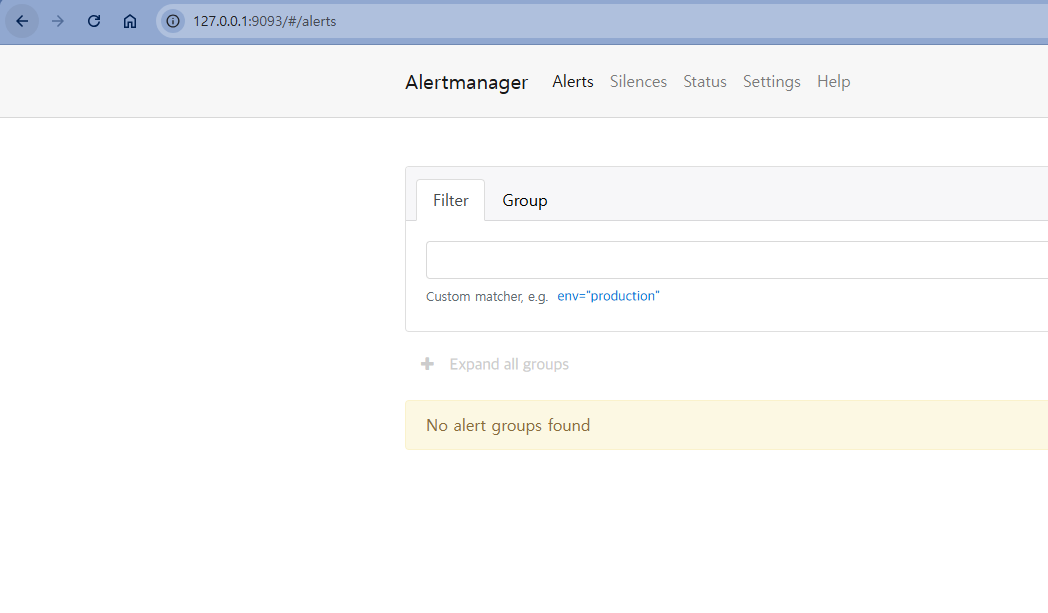Open the Help link in navbar
The height and width of the screenshot is (613, 1048).
[833, 82]
